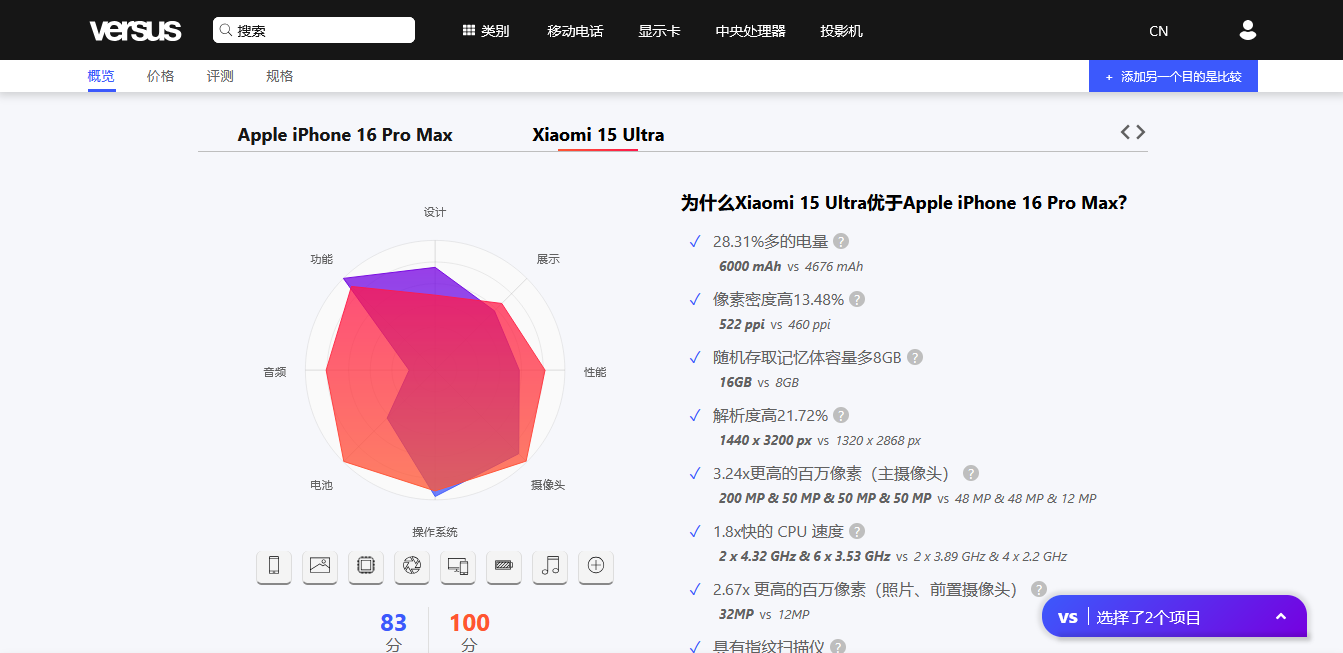Switch to the 概览 tab
Viewport: 1343px width, 653px height.
pyautogui.click(x=101, y=76)
